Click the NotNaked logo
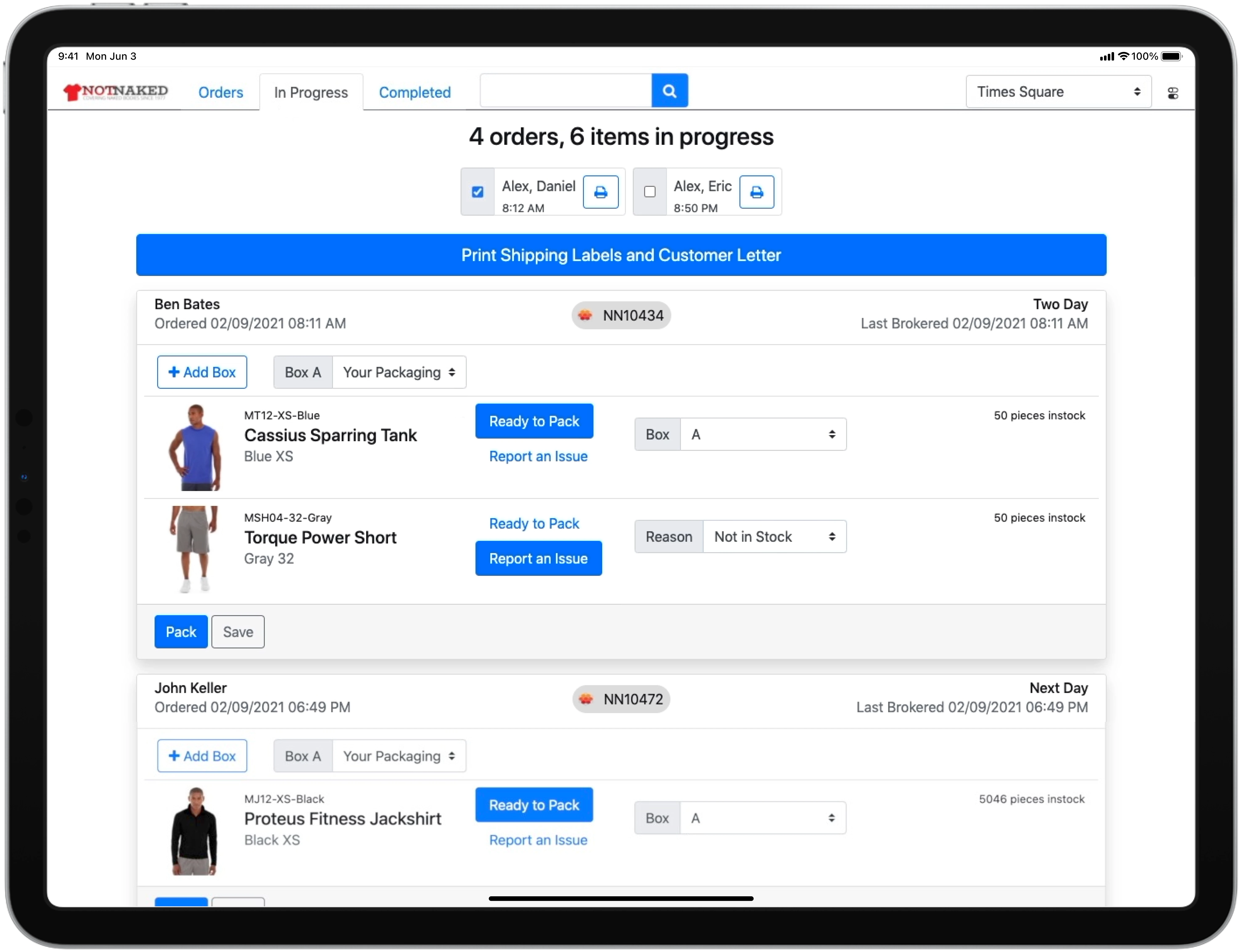 pyautogui.click(x=116, y=92)
